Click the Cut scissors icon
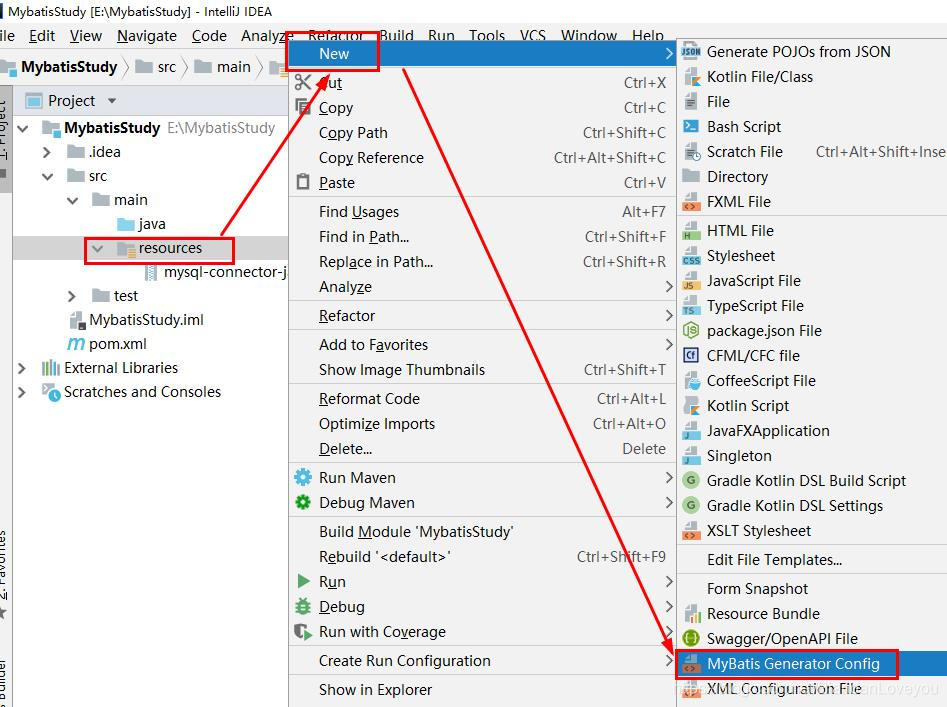 (x=303, y=82)
